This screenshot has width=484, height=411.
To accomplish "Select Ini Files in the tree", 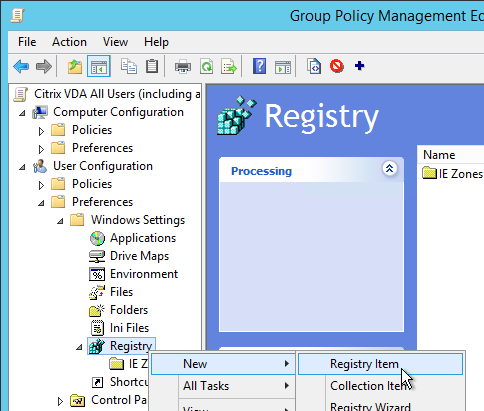I will click(x=129, y=328).
